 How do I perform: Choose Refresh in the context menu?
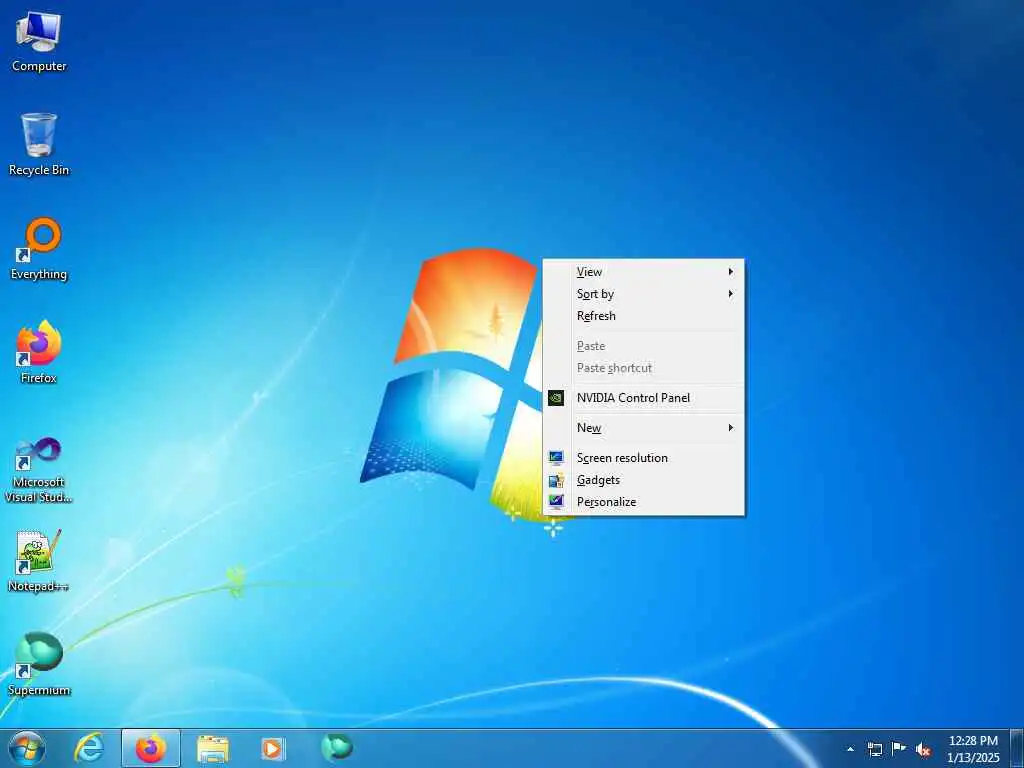(643, 316)
